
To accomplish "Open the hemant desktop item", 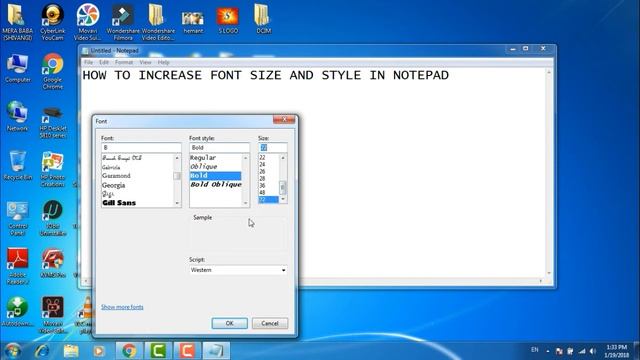I will (x=193, y=21).
